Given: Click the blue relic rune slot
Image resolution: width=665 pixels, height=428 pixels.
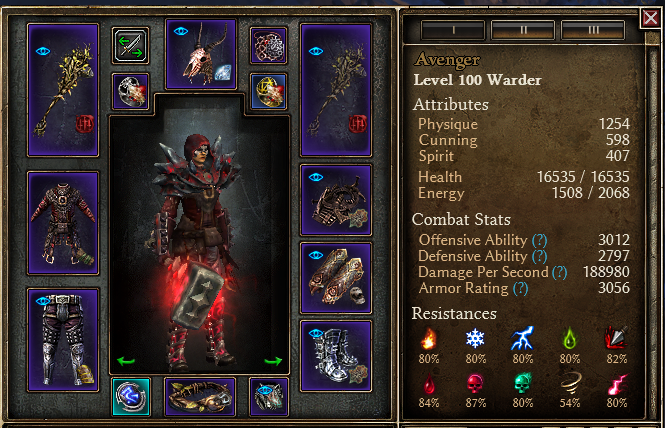Looking at the screenshot, I should (131, 397).
